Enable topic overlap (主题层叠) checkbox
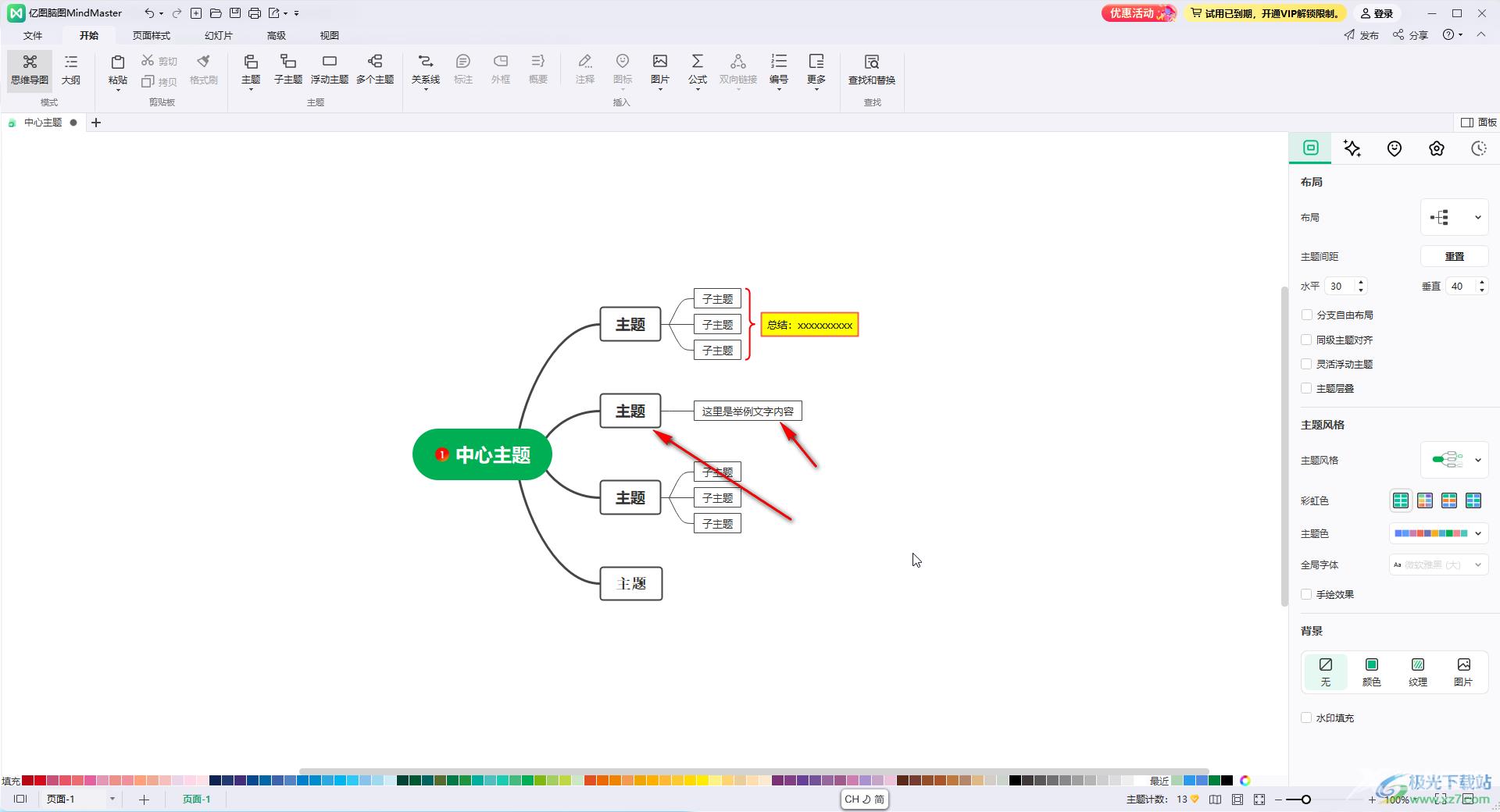The width and height of the screenshot is (1500, 812). [x=1306, y=388]
